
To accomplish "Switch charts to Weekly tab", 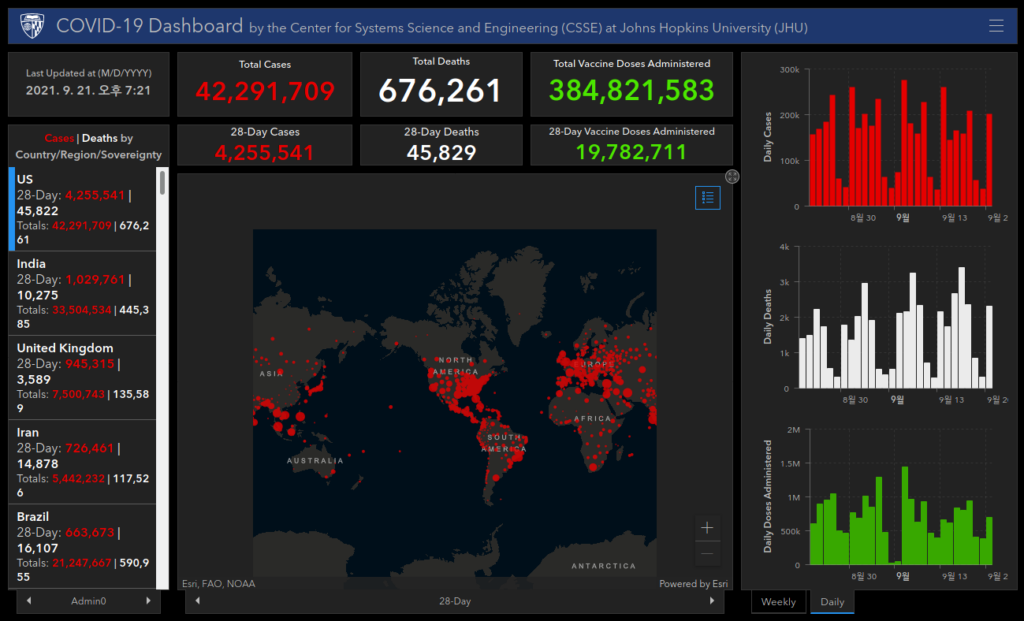I will point(778,602).
